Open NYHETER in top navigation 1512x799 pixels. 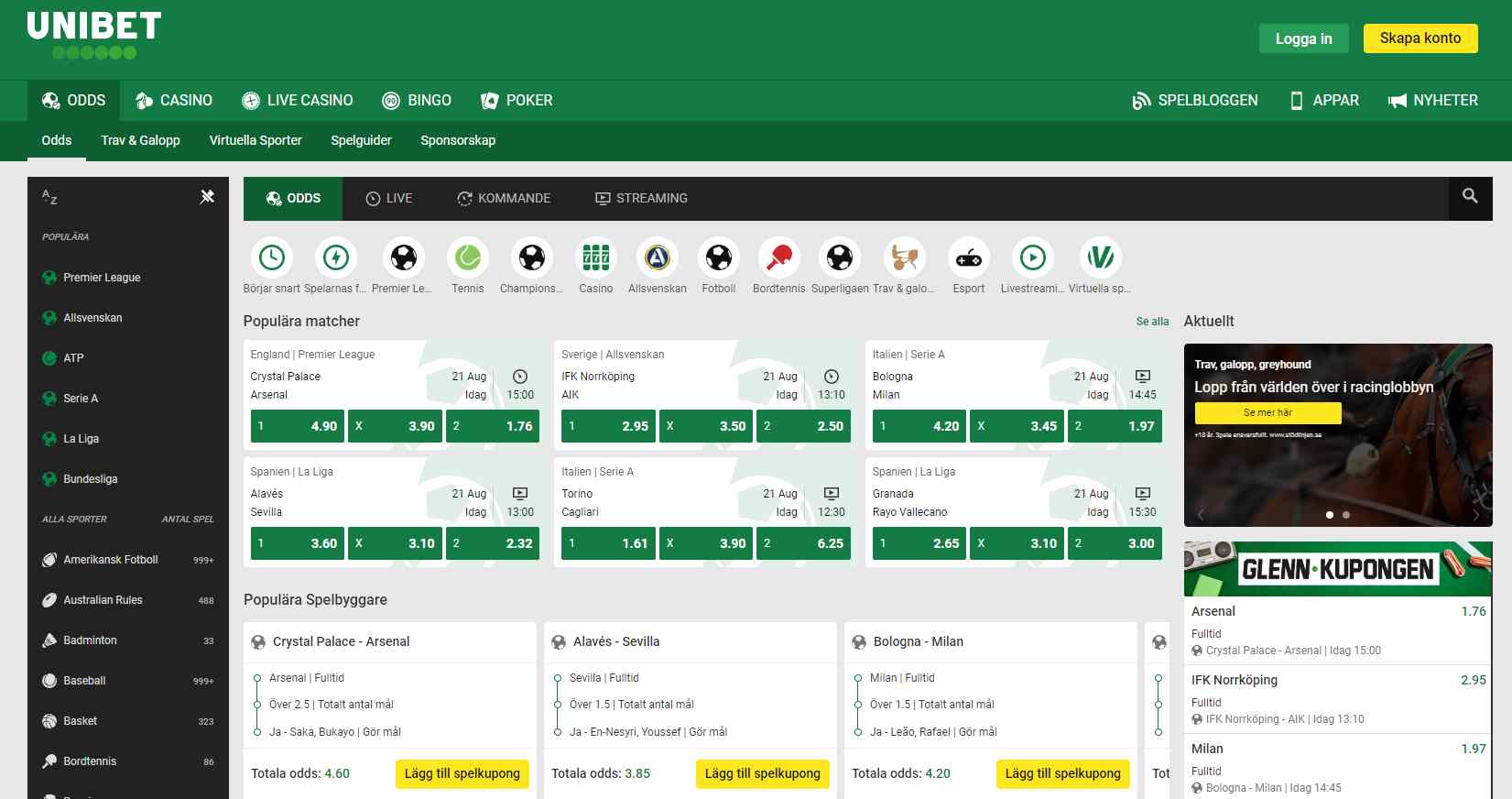point(1433,100)
